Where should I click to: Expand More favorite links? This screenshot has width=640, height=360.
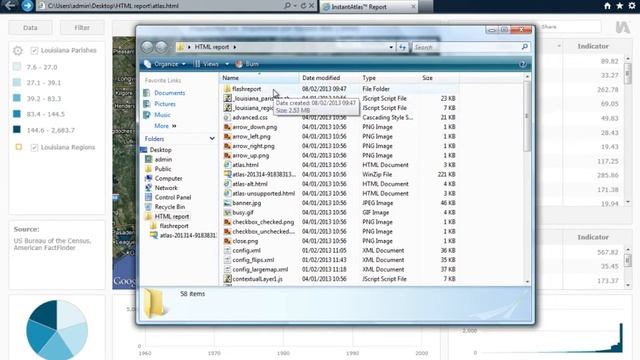point(165,126)
